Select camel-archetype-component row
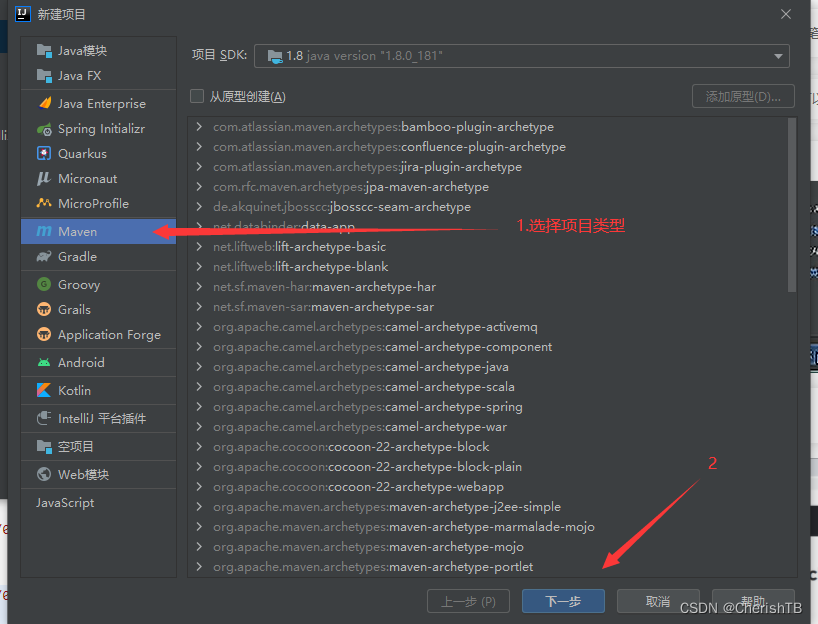The image size is (818, 624). pos(488,346)
